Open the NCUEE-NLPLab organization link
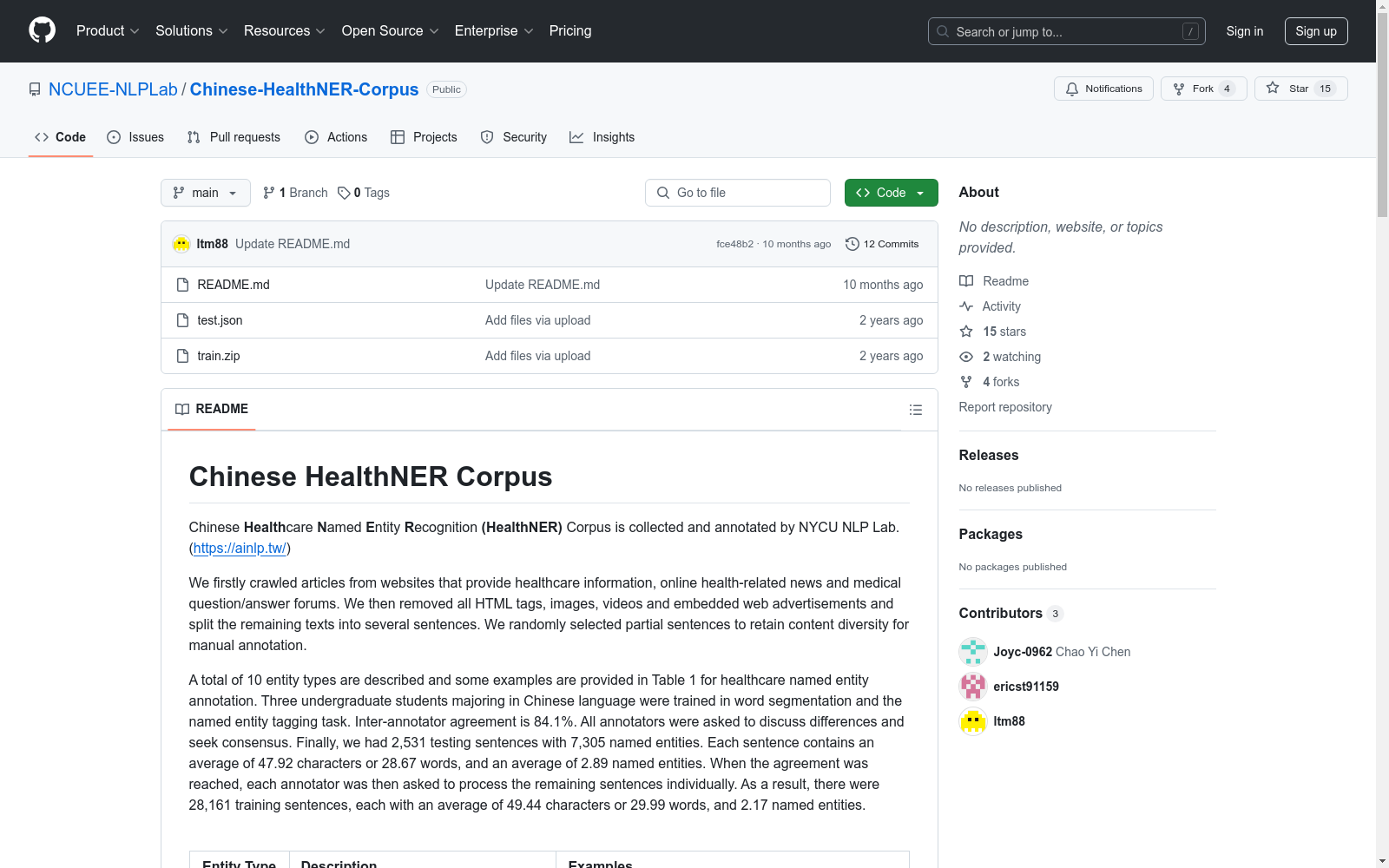Screen dimensions: 1389x868 pyautogui.click(x=113, y=89)
